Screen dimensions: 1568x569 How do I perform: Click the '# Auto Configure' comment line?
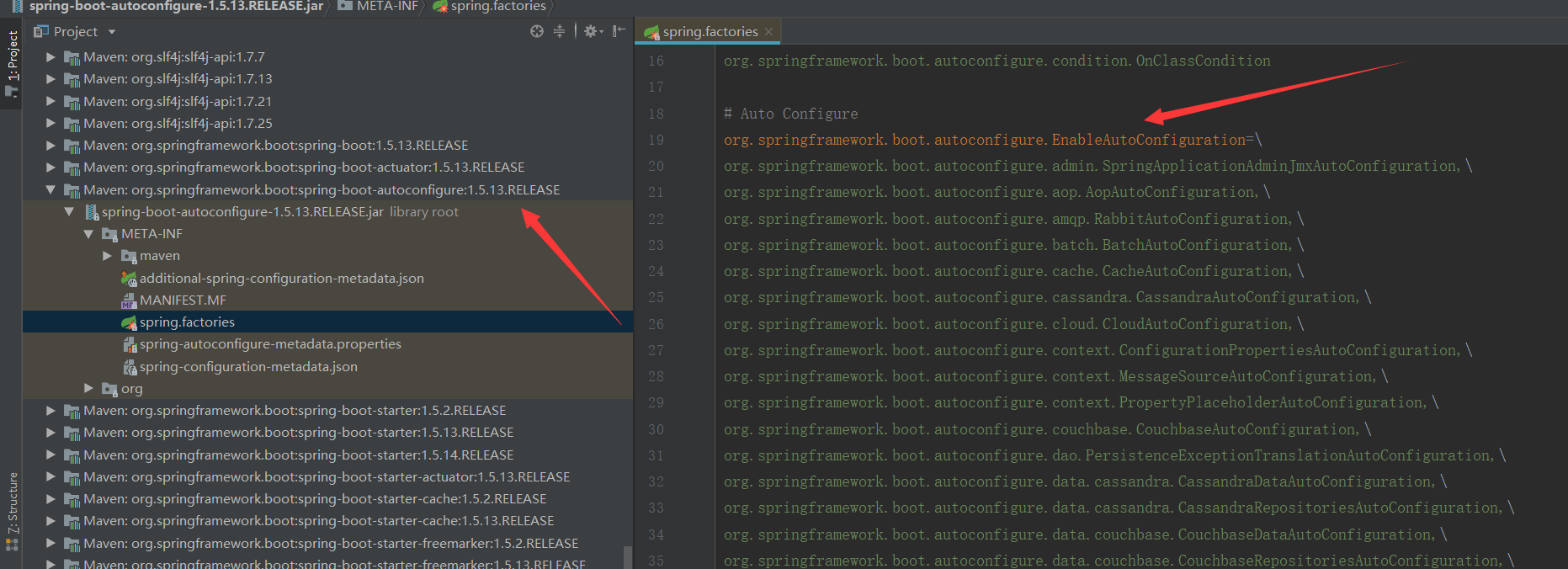point(790,114)
